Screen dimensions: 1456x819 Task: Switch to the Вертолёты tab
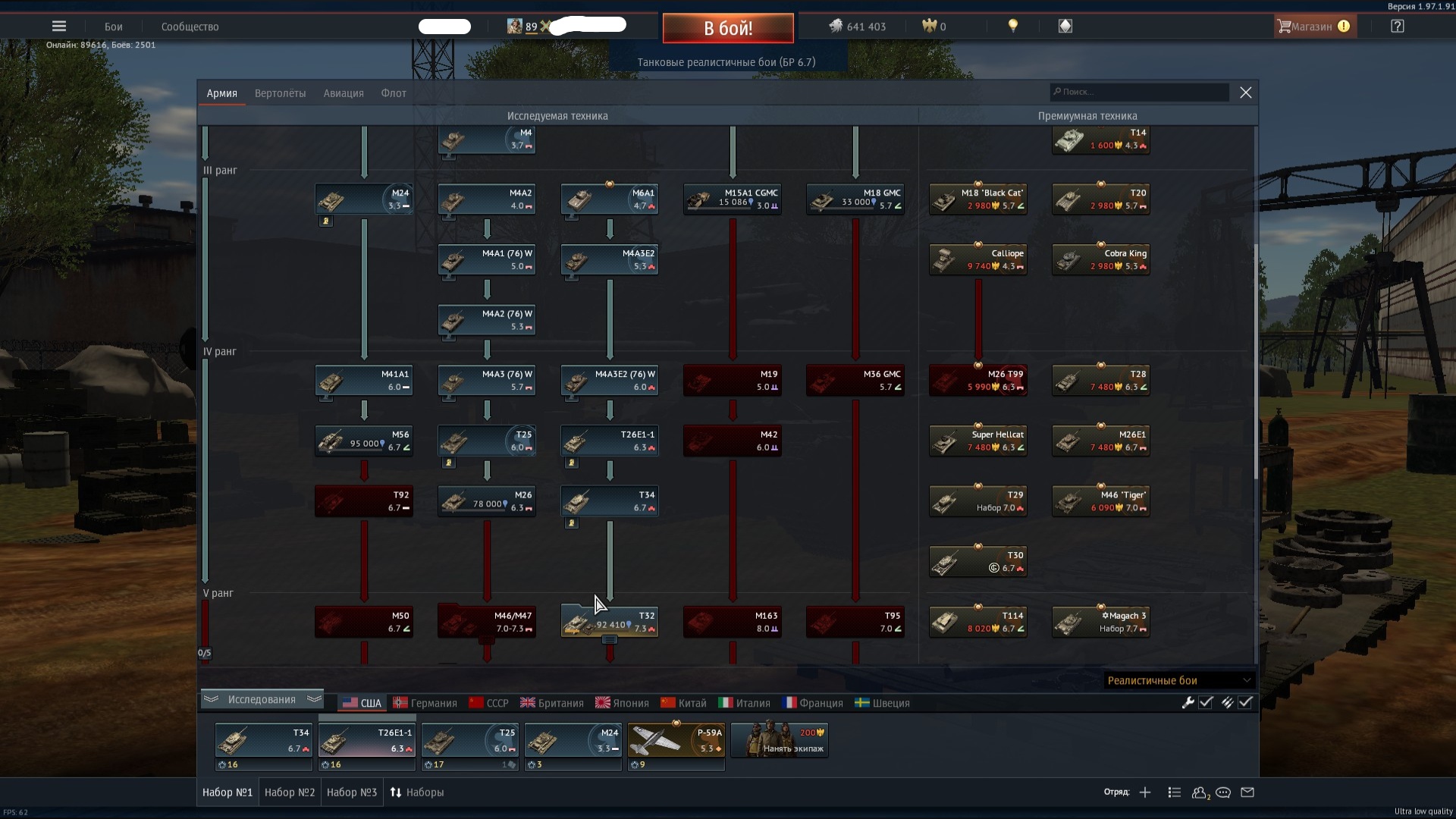click(x=281, y=93)
